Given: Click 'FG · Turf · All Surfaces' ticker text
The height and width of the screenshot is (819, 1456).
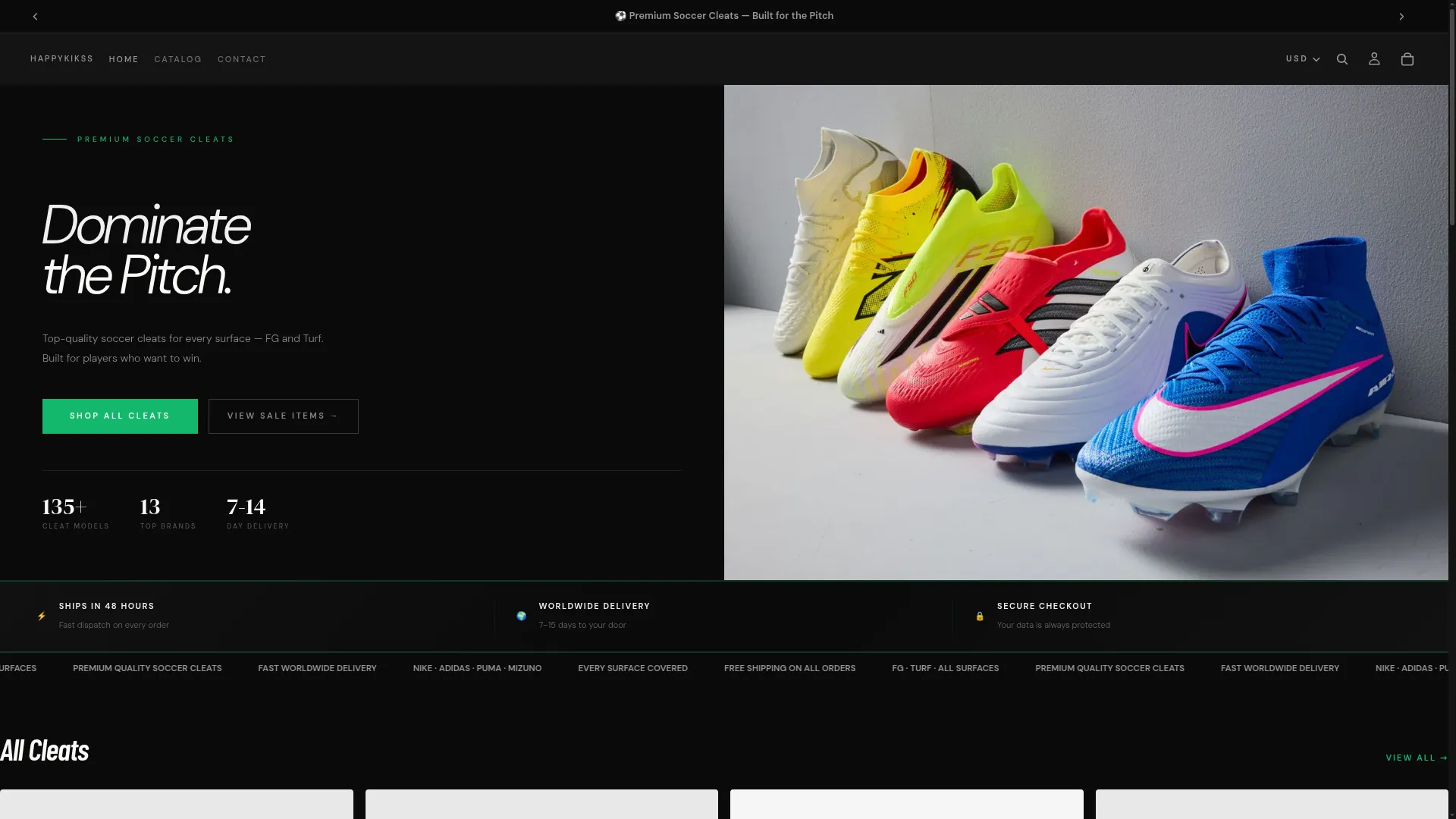Looking at the screenshot, I should pyautogui.click(x=946, y=668).
